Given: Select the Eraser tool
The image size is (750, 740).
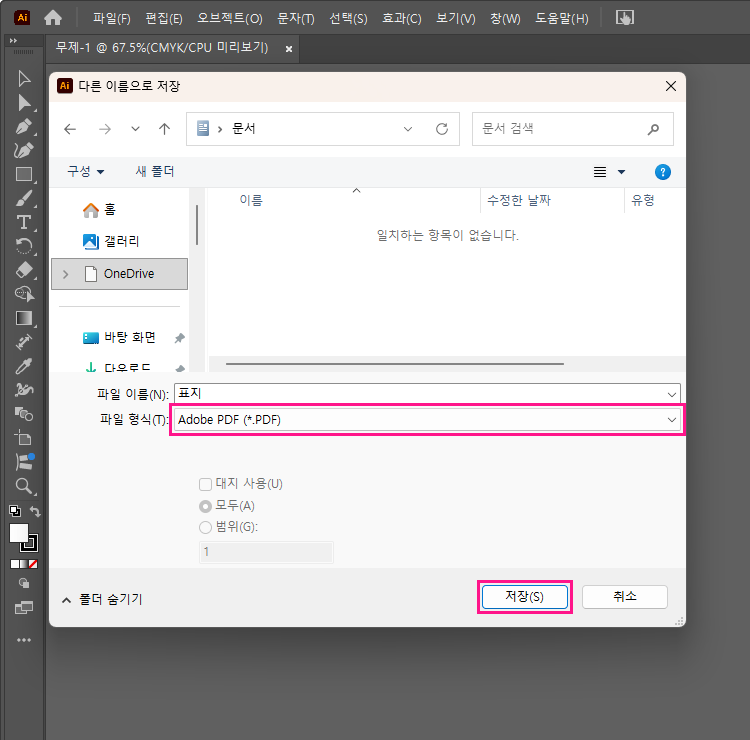Looking at the screenshot, I should click(x=24, y=270).
